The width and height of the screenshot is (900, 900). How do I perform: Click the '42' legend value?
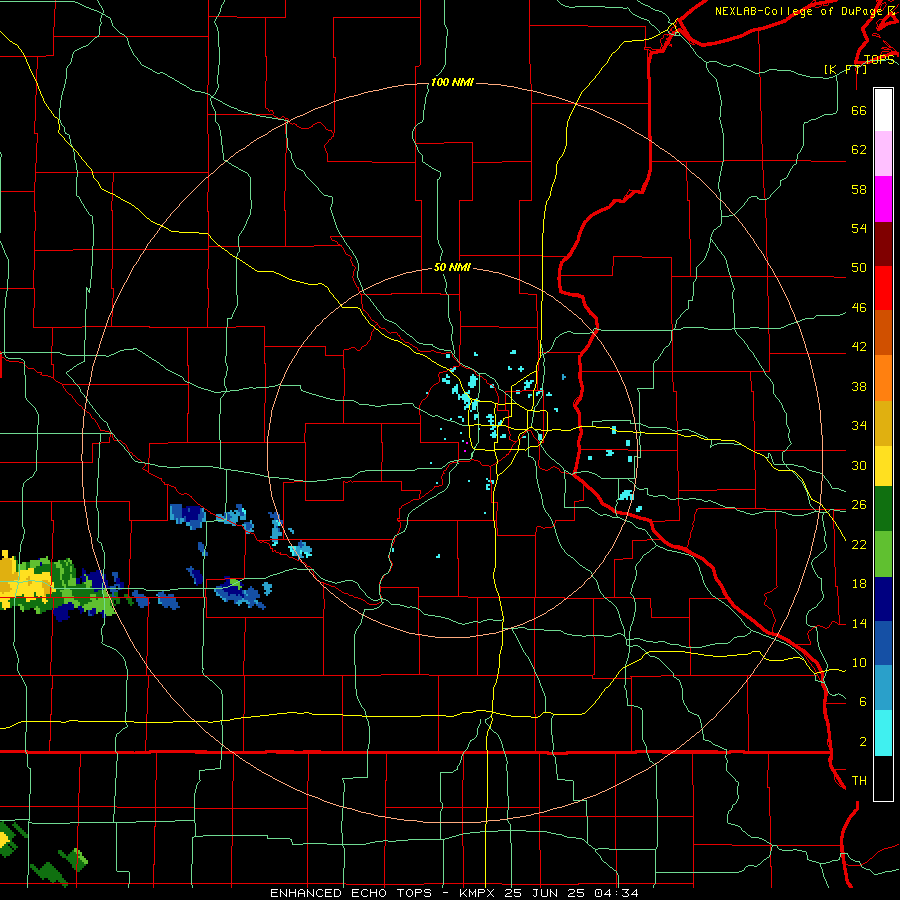[859, 347]
